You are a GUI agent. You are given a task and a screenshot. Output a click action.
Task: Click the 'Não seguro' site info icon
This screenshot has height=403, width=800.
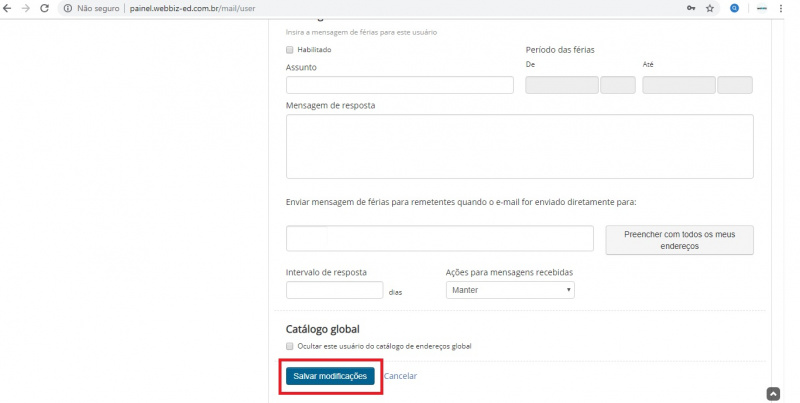66,8
